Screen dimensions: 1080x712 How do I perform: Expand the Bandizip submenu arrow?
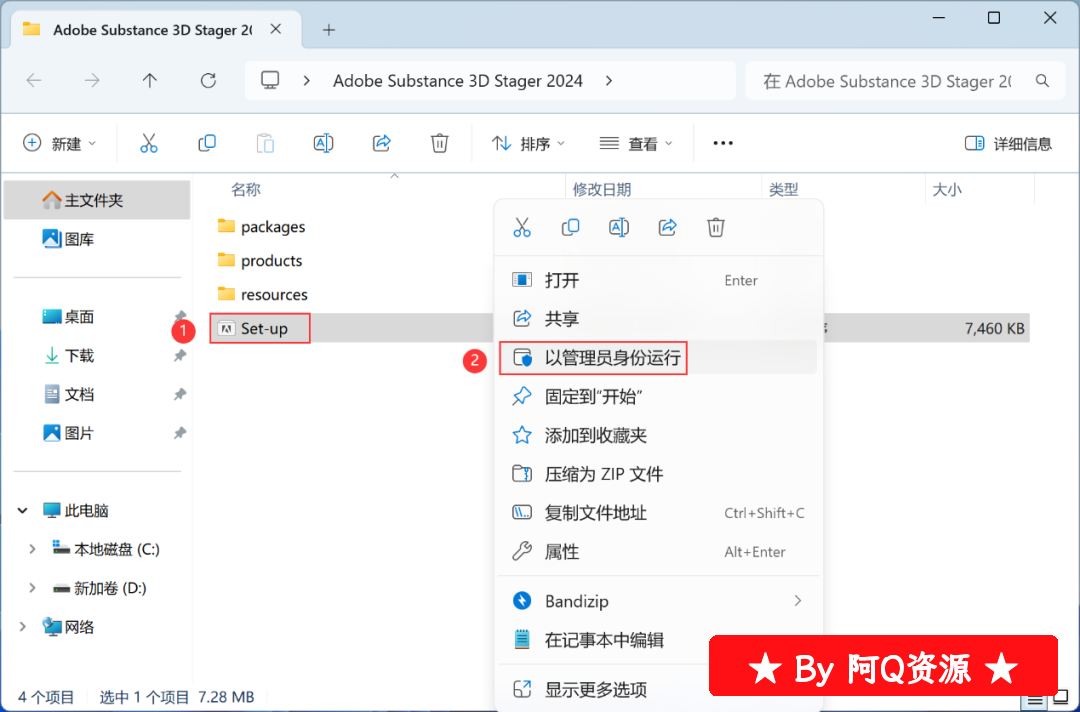[x=798, y=601]
